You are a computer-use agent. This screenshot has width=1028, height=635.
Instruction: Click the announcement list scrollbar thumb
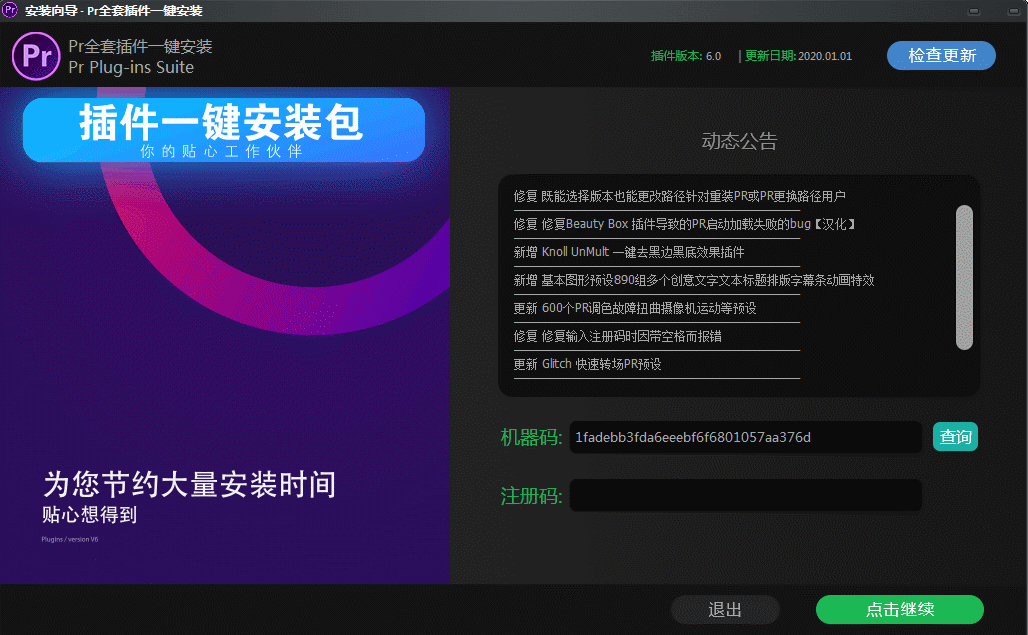964,277
